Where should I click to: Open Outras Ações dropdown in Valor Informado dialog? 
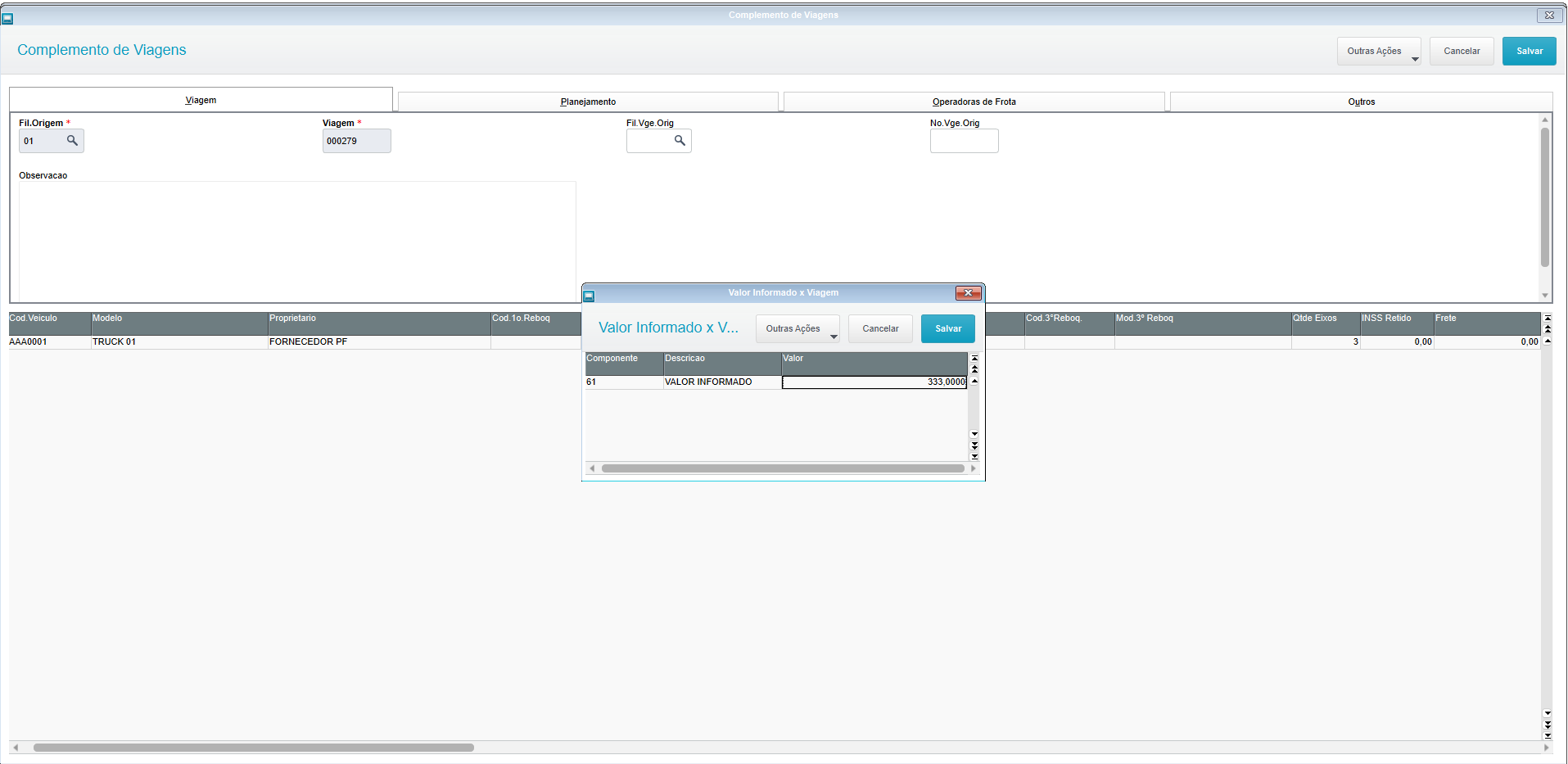(x=798, y=328)
